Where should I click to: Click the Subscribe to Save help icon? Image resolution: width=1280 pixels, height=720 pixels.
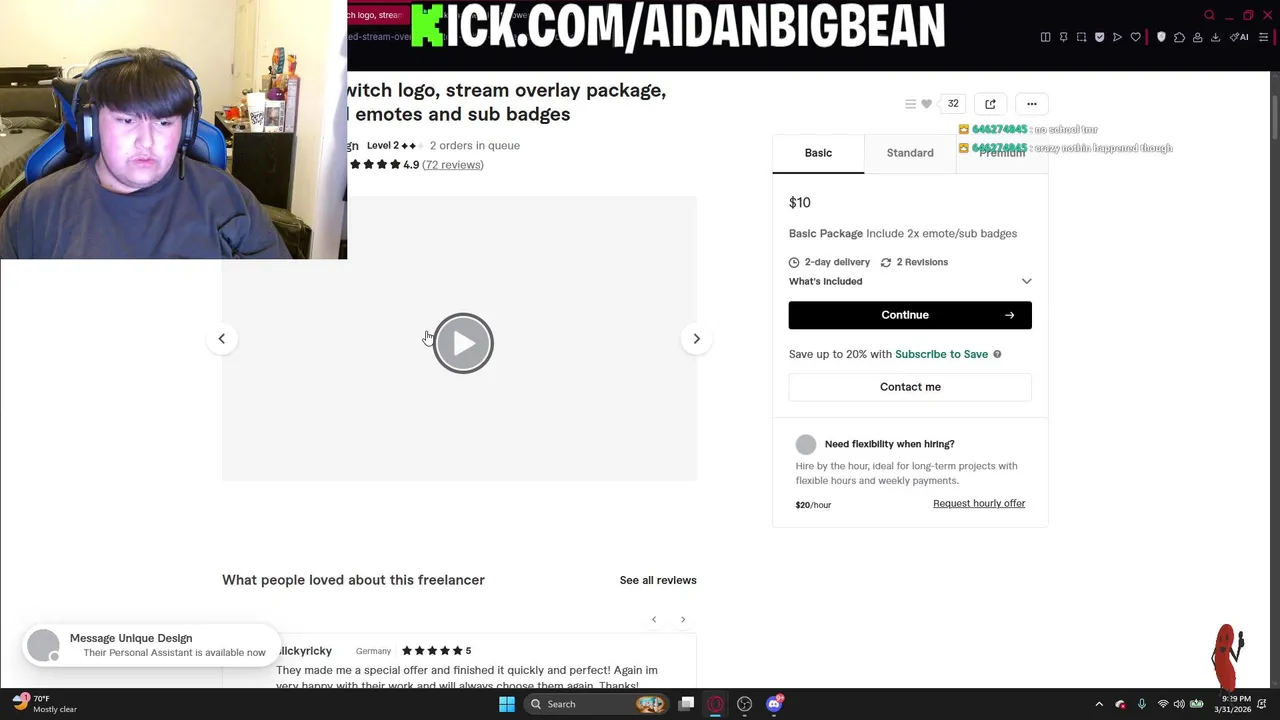click(997, 354)
